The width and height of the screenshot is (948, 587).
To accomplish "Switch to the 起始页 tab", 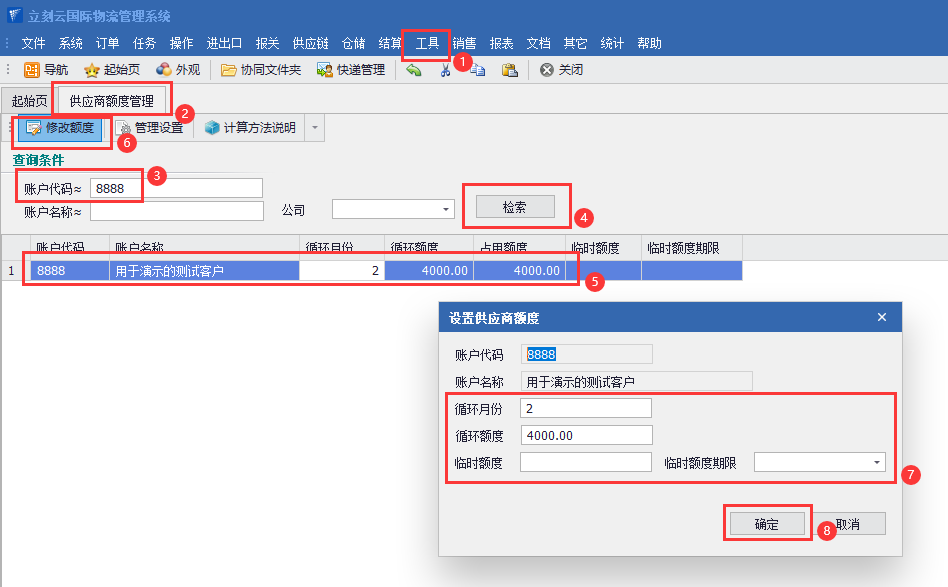I will point(28,101).
